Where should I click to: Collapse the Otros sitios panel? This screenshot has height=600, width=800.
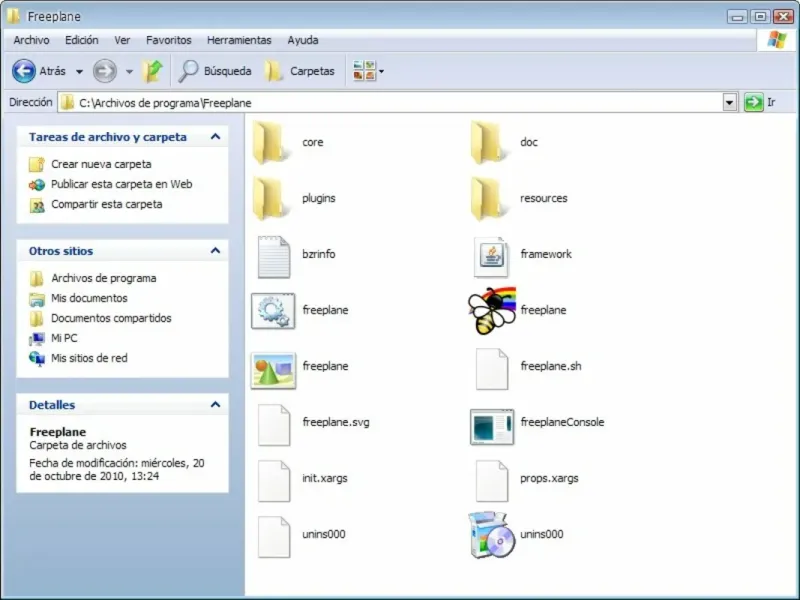point(215,251)
